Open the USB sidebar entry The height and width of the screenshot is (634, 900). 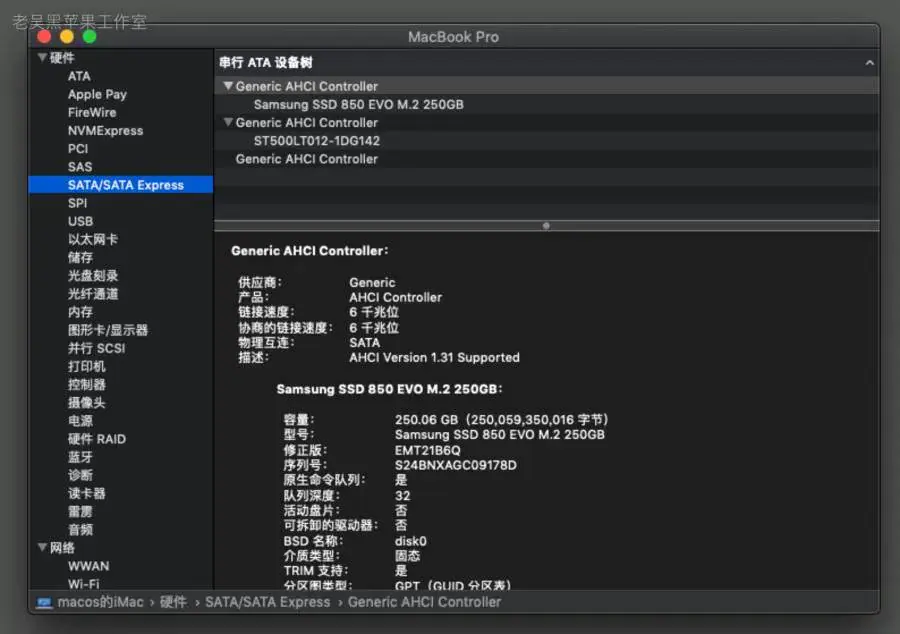(80, 221)
